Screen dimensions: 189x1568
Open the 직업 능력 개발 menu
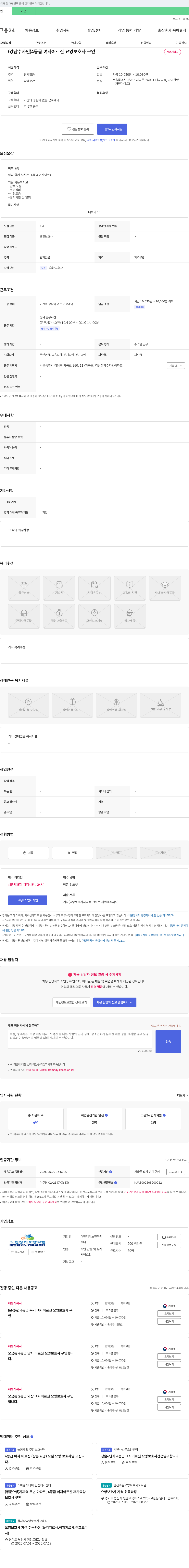tap(129, 30)
